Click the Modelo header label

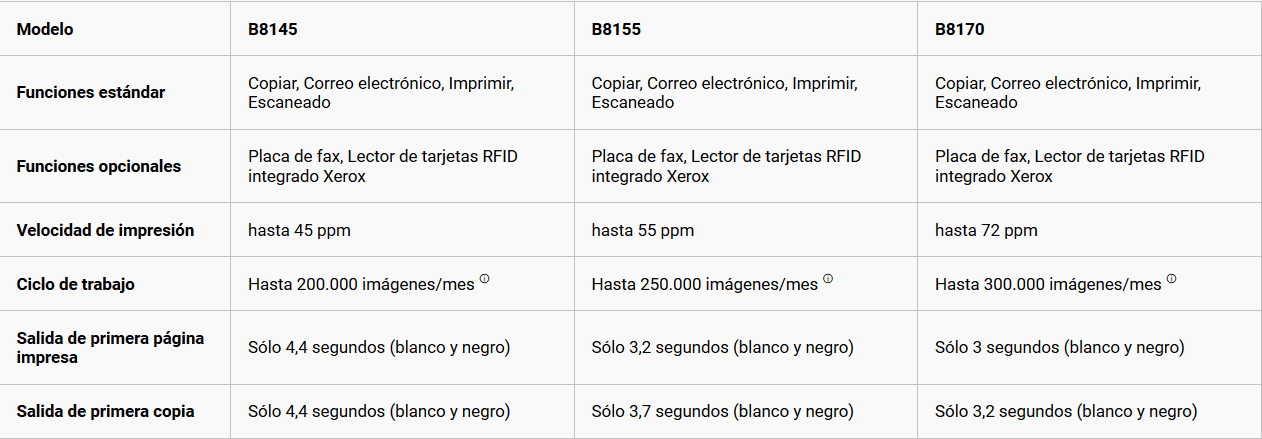click(x=45, y=29)
